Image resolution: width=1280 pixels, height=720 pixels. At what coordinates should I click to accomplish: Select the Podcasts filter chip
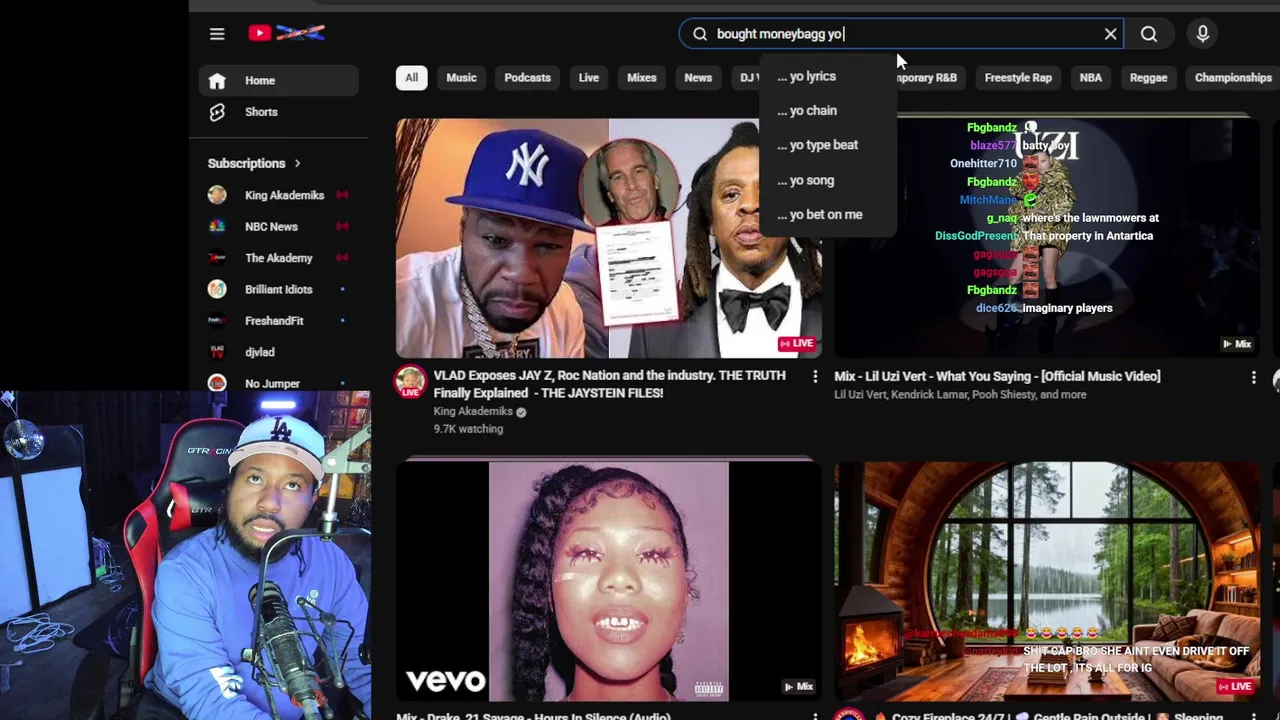pyautogui.click(x=527, y=77)
